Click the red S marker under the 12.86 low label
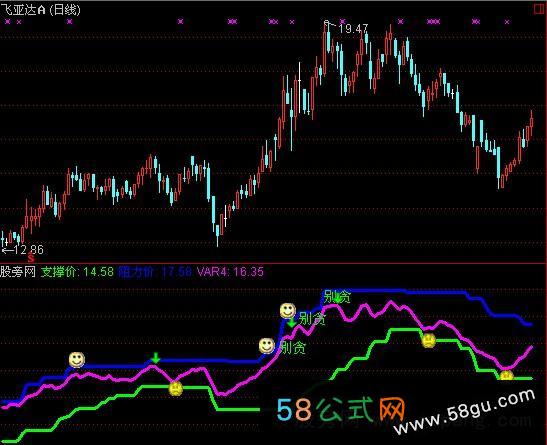 click(x=31, y=258)
